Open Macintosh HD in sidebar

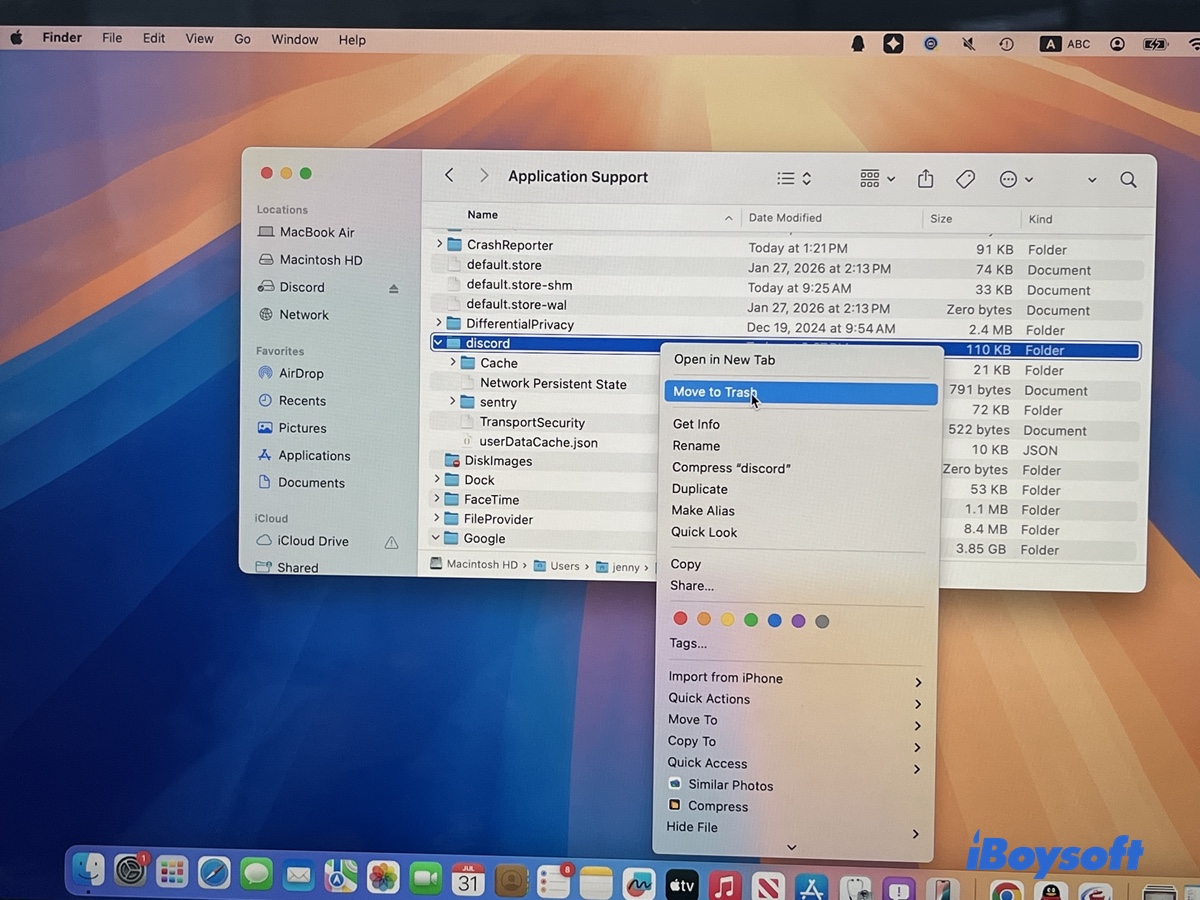pyautogui.click(x=321, y=260)
